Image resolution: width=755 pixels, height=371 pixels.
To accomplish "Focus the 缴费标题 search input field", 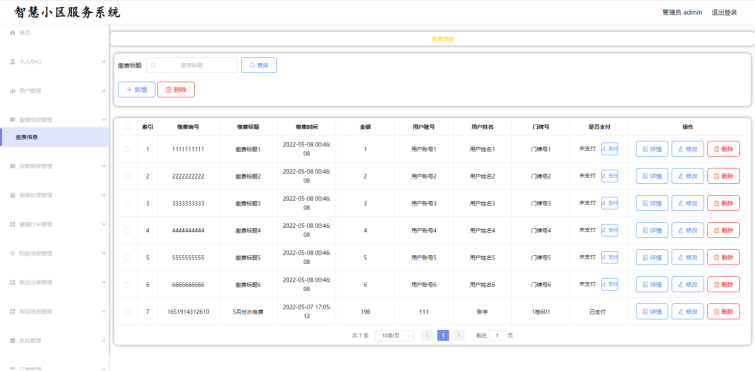I will pos(192,65).
